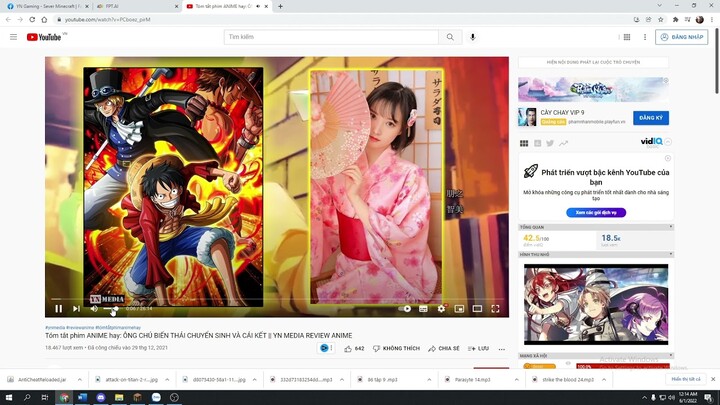The width and height of the screenshot is (720, 405).
Task: Open the player settings gear
Action: pyautogui.click(x=441, y=309)
